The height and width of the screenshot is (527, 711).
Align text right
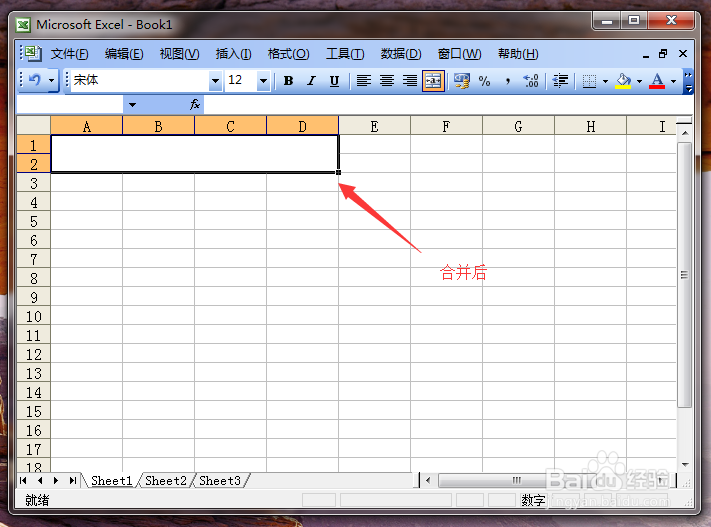pos(410,81)
